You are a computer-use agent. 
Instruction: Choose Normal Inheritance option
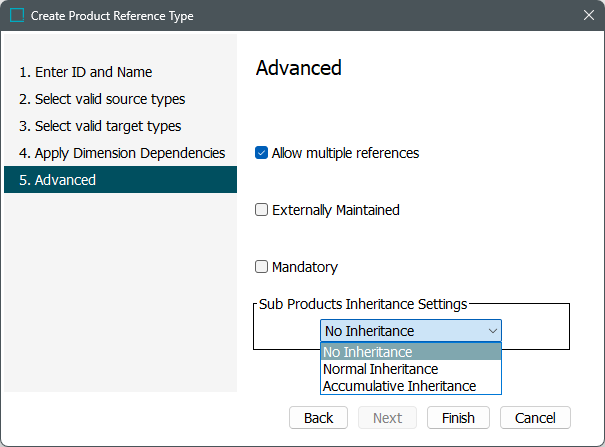click(411, 369)
